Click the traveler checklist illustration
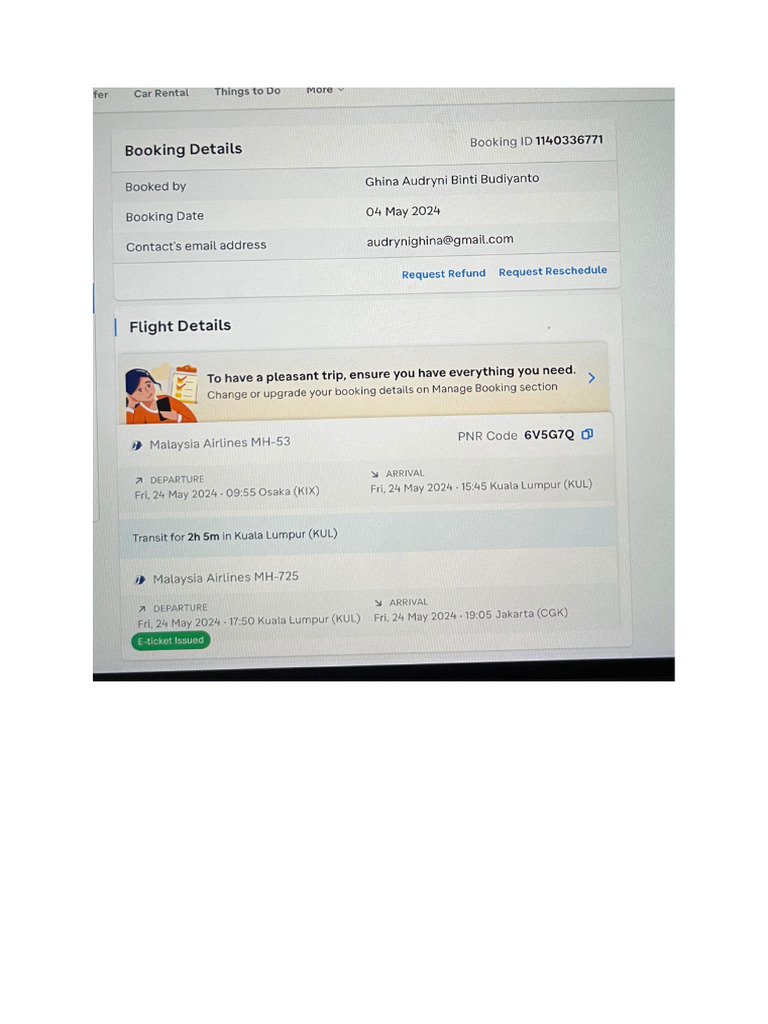Screen dimensions: 768x1024 (x=161, y=394)
